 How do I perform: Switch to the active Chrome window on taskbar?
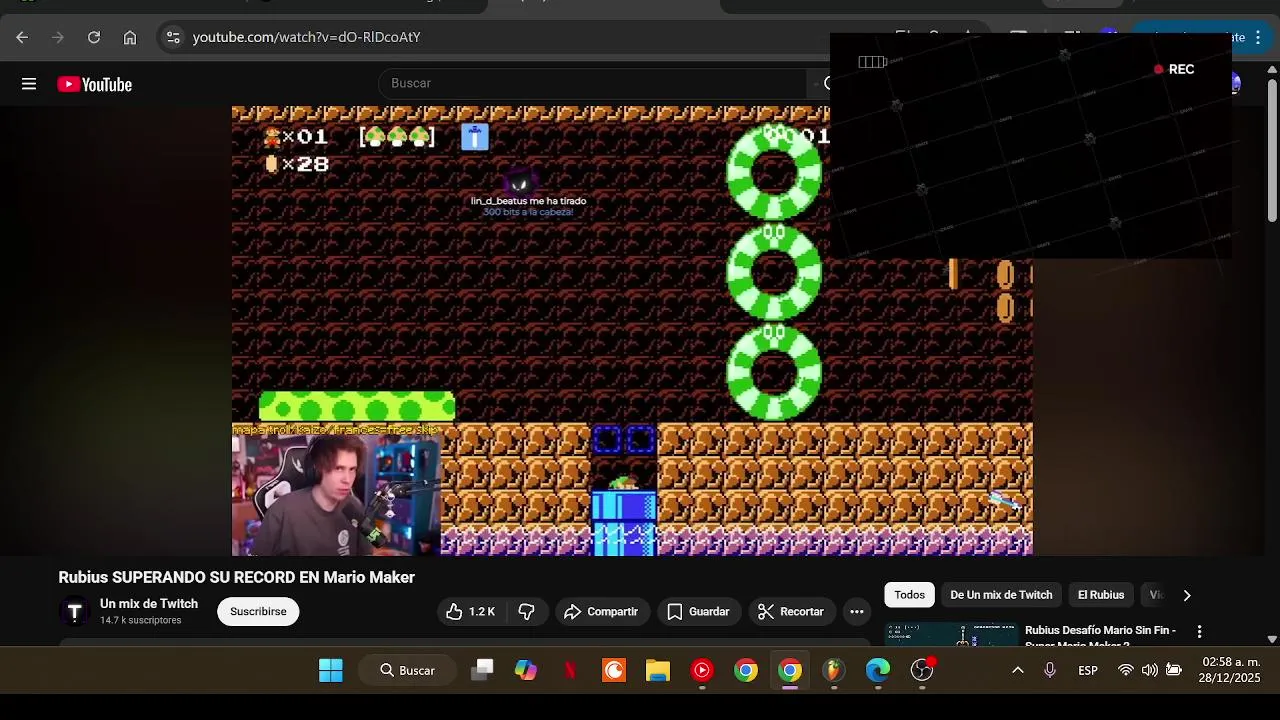pyautogui.click(x=790, y=670)
